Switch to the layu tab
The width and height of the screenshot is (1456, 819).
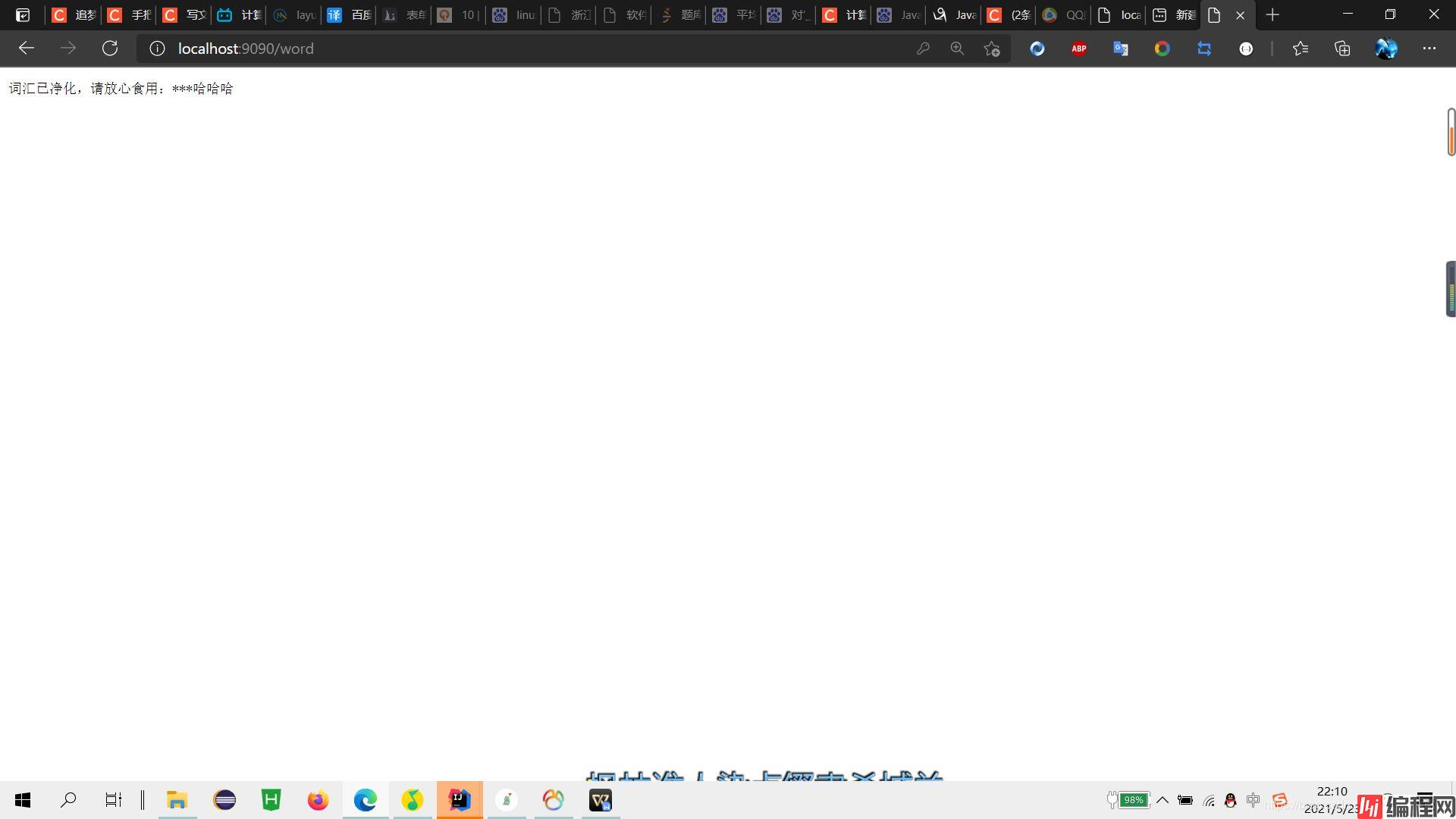[x=295, y=15]
